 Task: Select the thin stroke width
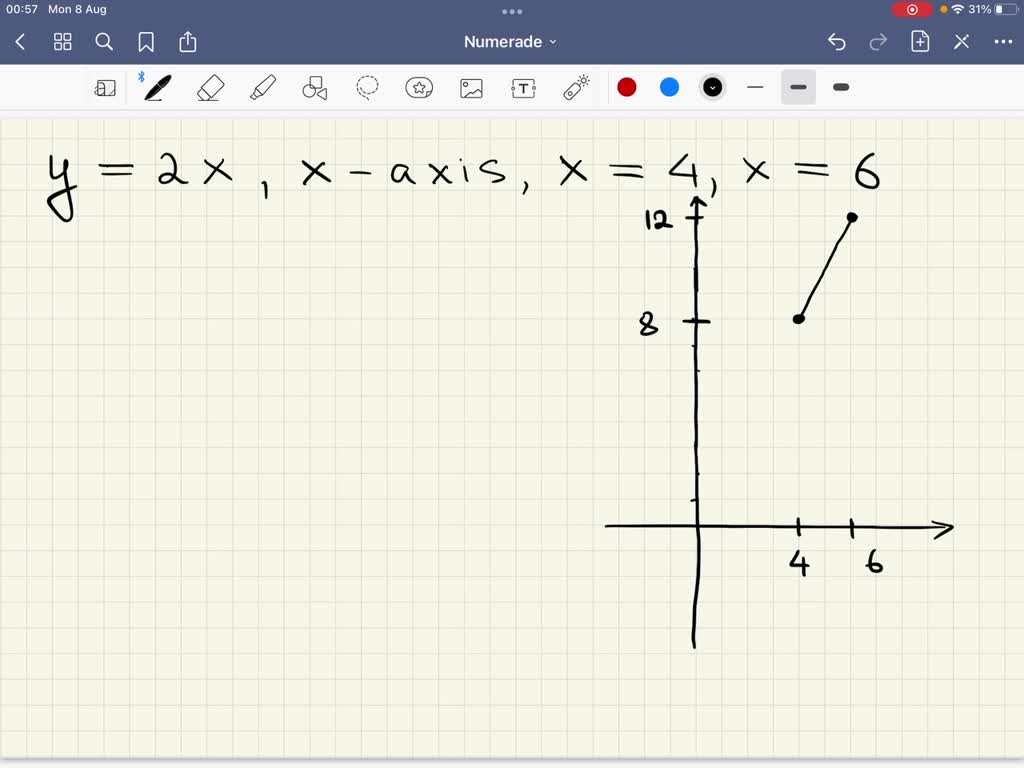755,87
